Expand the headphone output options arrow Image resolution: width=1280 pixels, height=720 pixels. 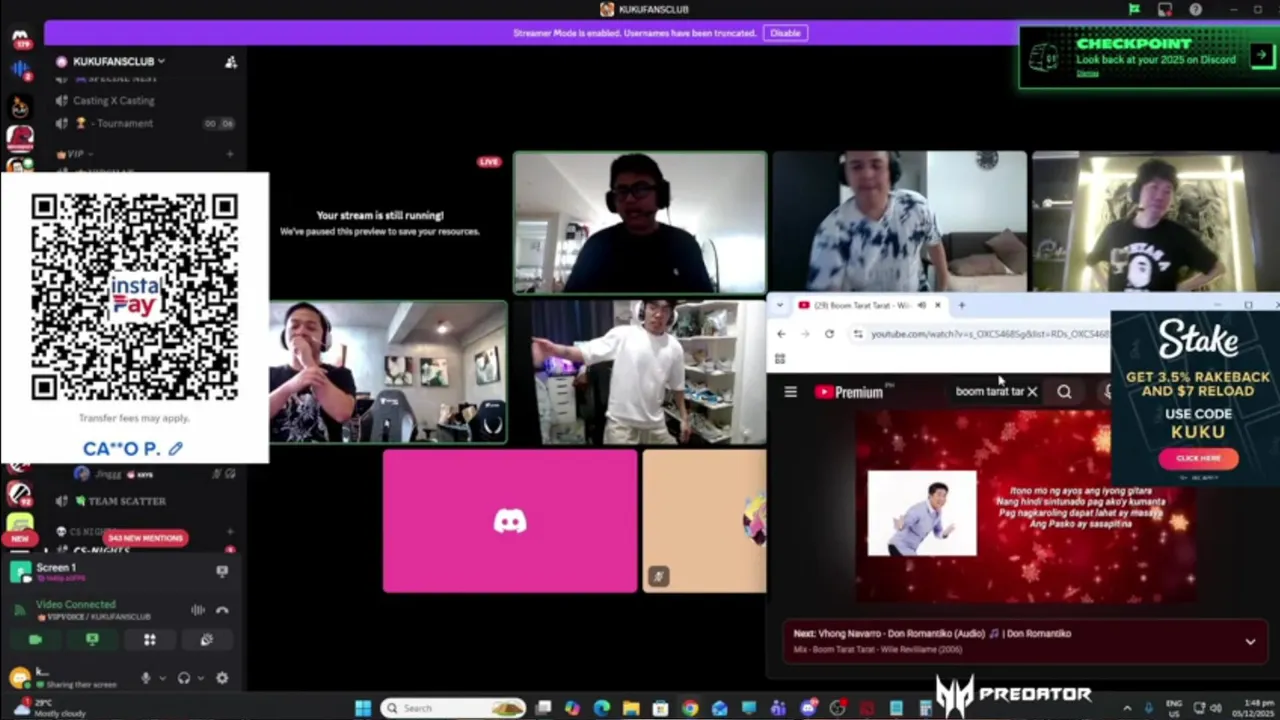tap(199, 678)
